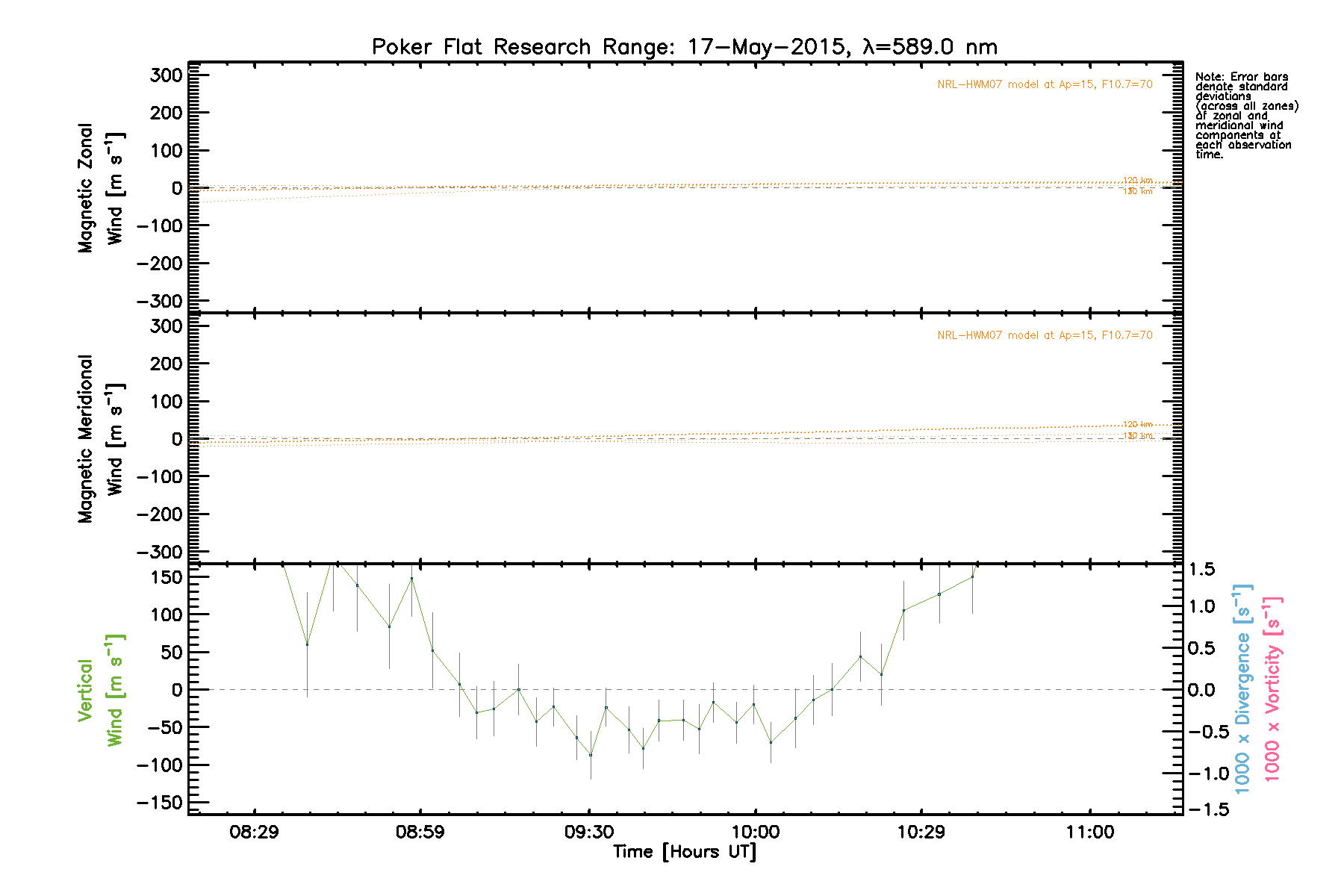Select the 08:59 time tick label

click(x=420, y=833)
